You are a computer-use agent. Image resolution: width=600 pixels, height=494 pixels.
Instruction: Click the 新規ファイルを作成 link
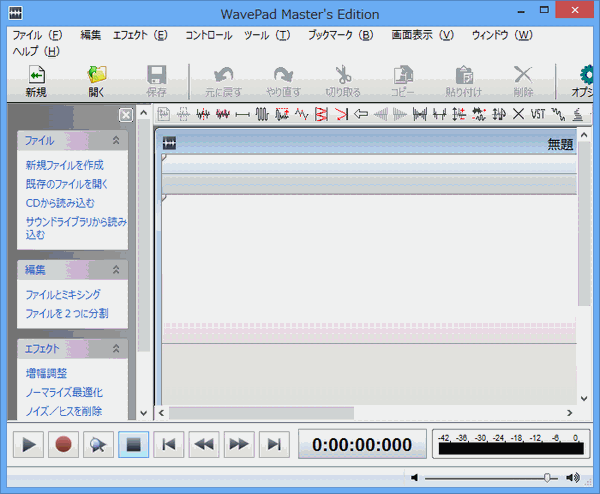point(65,165)
